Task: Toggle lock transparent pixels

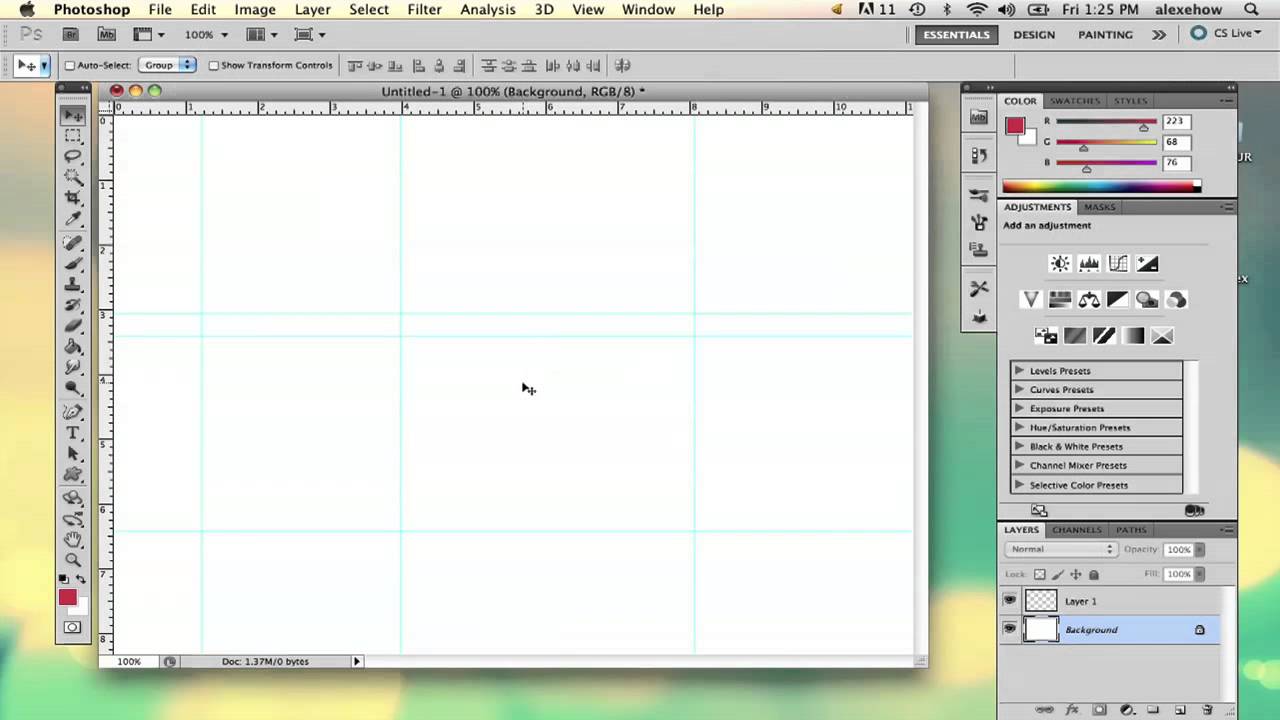Action: (x=1039, y=575)
